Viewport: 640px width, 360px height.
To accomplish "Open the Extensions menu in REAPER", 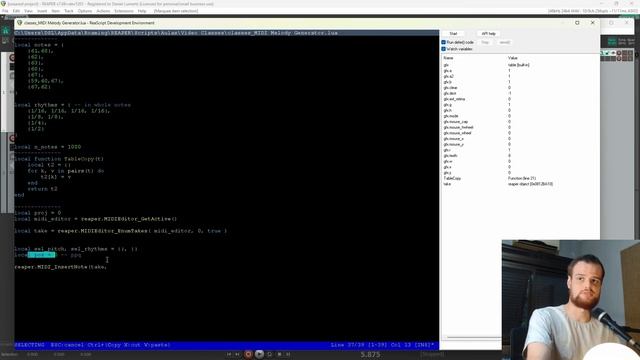I will coord(124,11).
